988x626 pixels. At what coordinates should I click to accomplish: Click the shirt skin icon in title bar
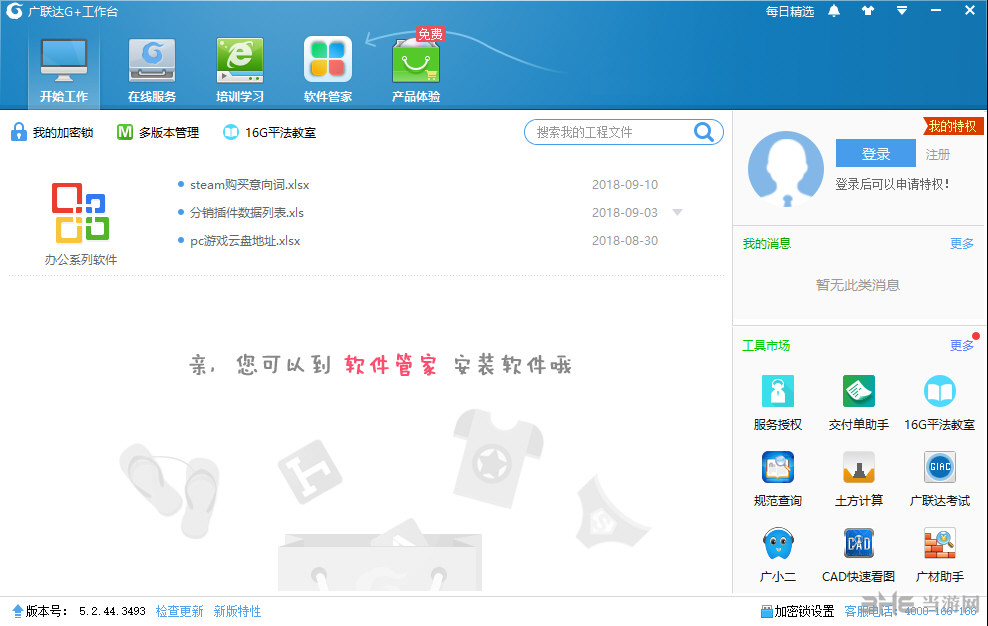[x=868, y=10]
